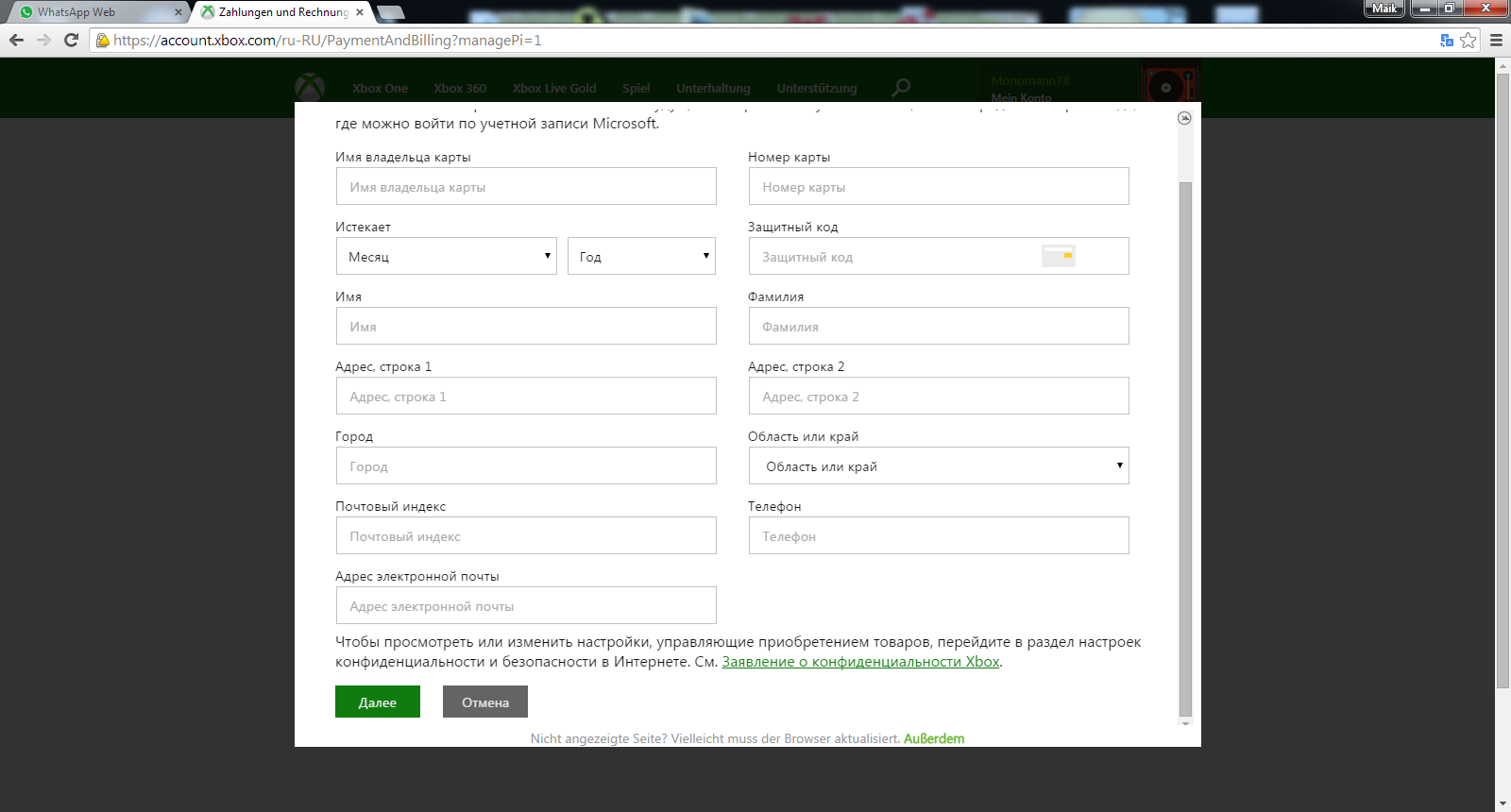Expand the Год expiry year dropdown
The width and height of the screenshot is (1511, 812).
[x=641, y=256]
